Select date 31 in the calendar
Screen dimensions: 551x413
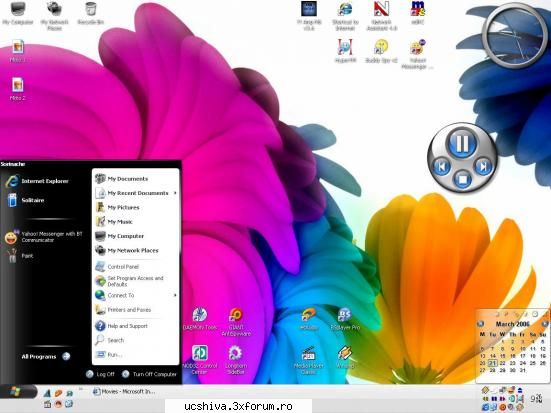click(x=523, y=370)
